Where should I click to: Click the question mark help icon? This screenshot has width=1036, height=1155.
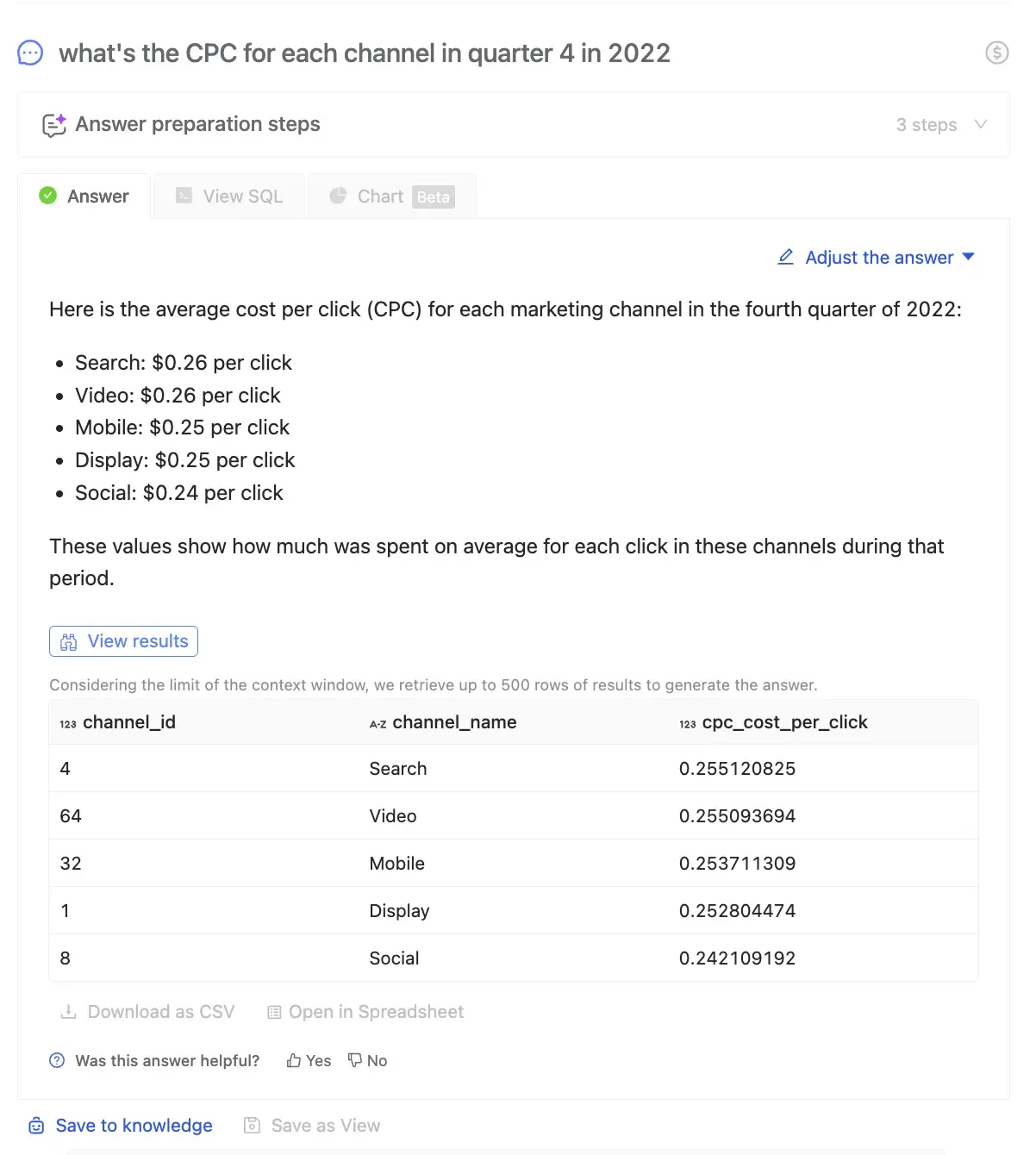(57, 1061)
